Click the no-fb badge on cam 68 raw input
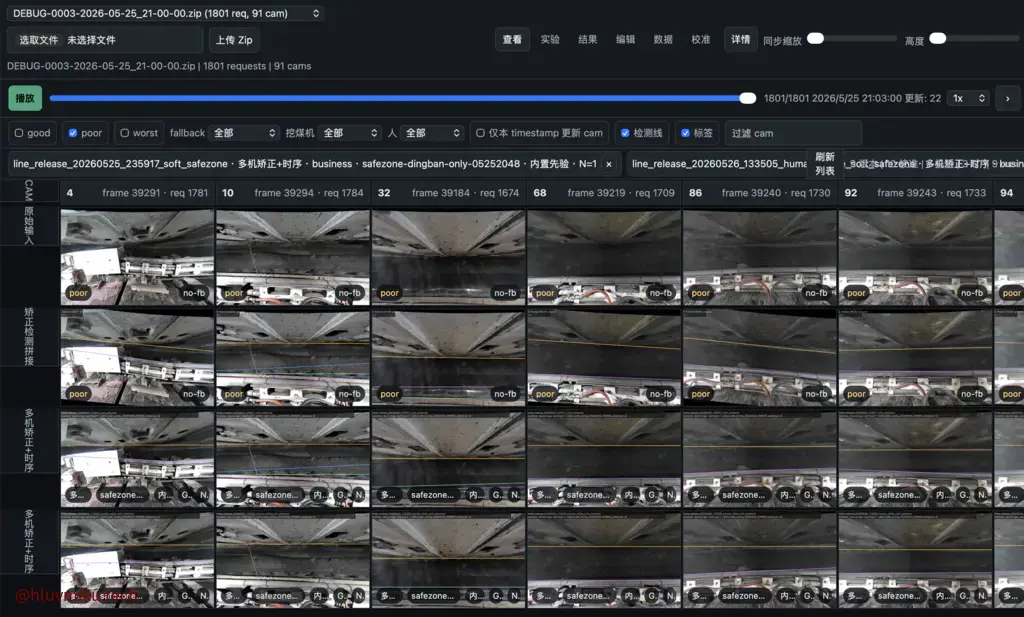This screenshot has width=1024, height=617. pyautogui.click(x=661, y=293)
